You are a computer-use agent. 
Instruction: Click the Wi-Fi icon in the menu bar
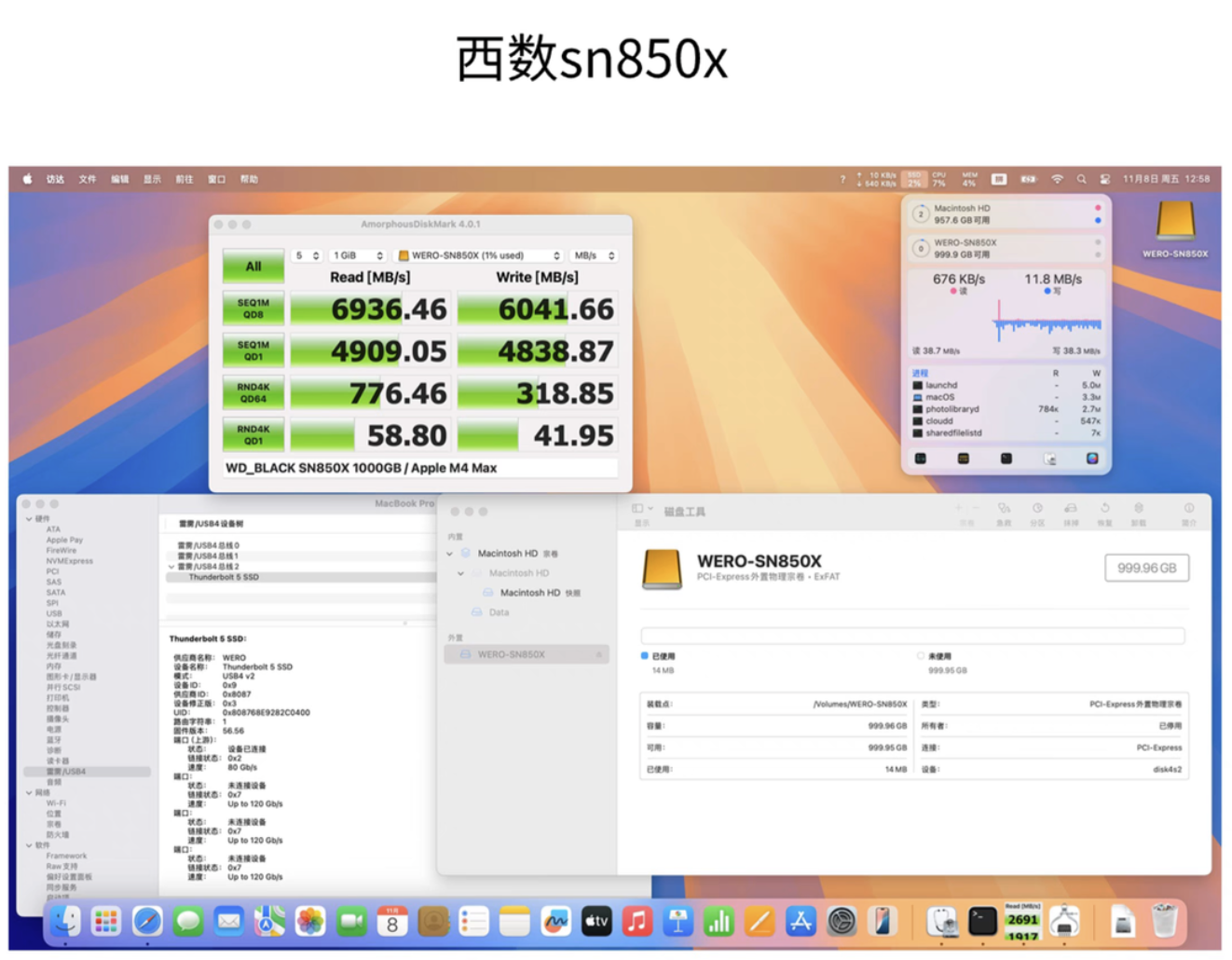click(1057, 179)
